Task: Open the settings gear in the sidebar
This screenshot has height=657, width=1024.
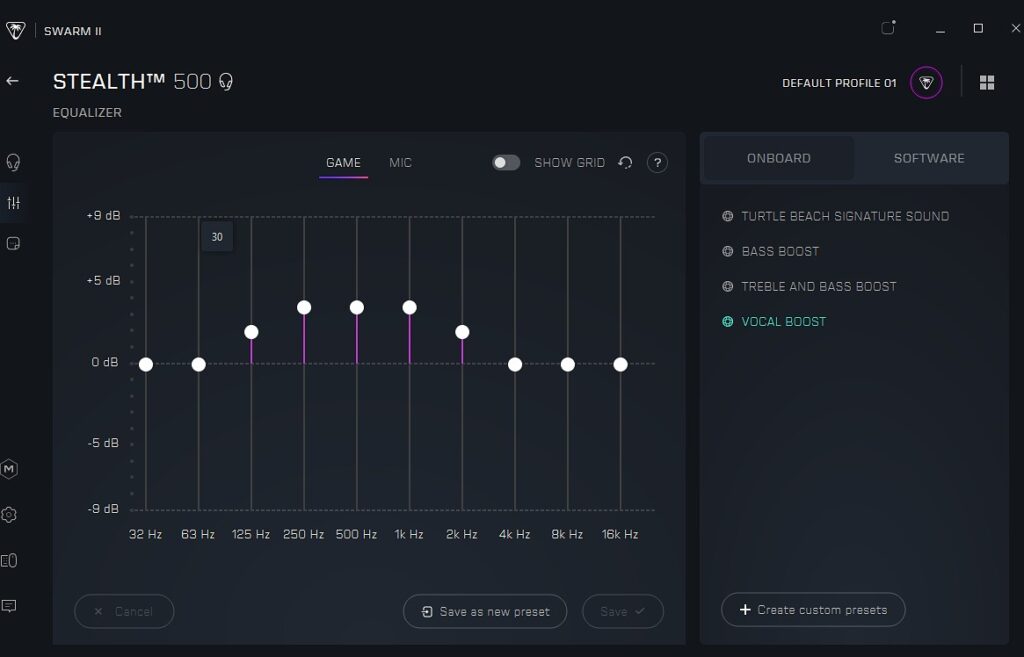Action: [10, 515]
